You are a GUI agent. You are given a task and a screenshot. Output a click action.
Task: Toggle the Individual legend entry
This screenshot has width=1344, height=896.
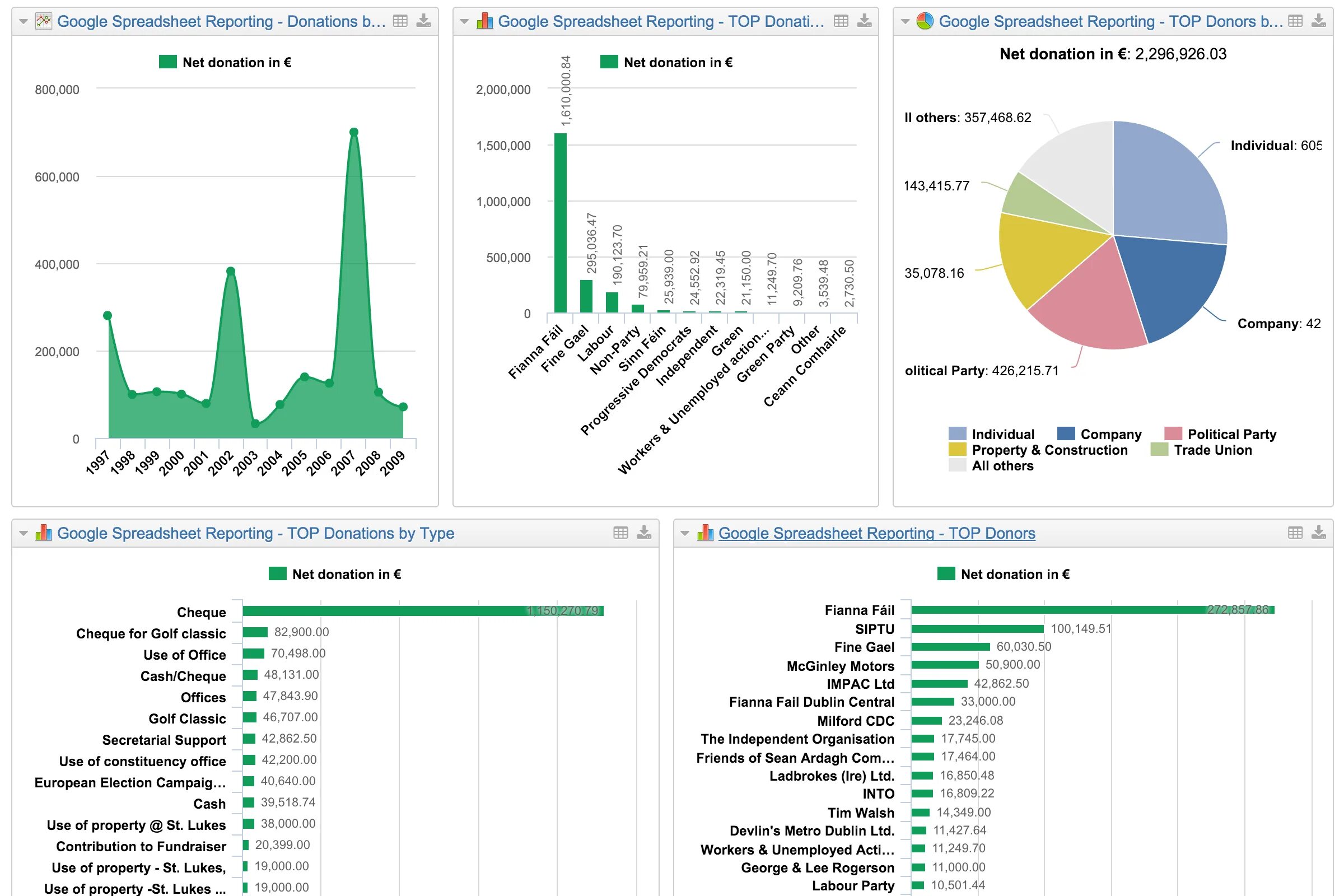(x=1000, y=435)
